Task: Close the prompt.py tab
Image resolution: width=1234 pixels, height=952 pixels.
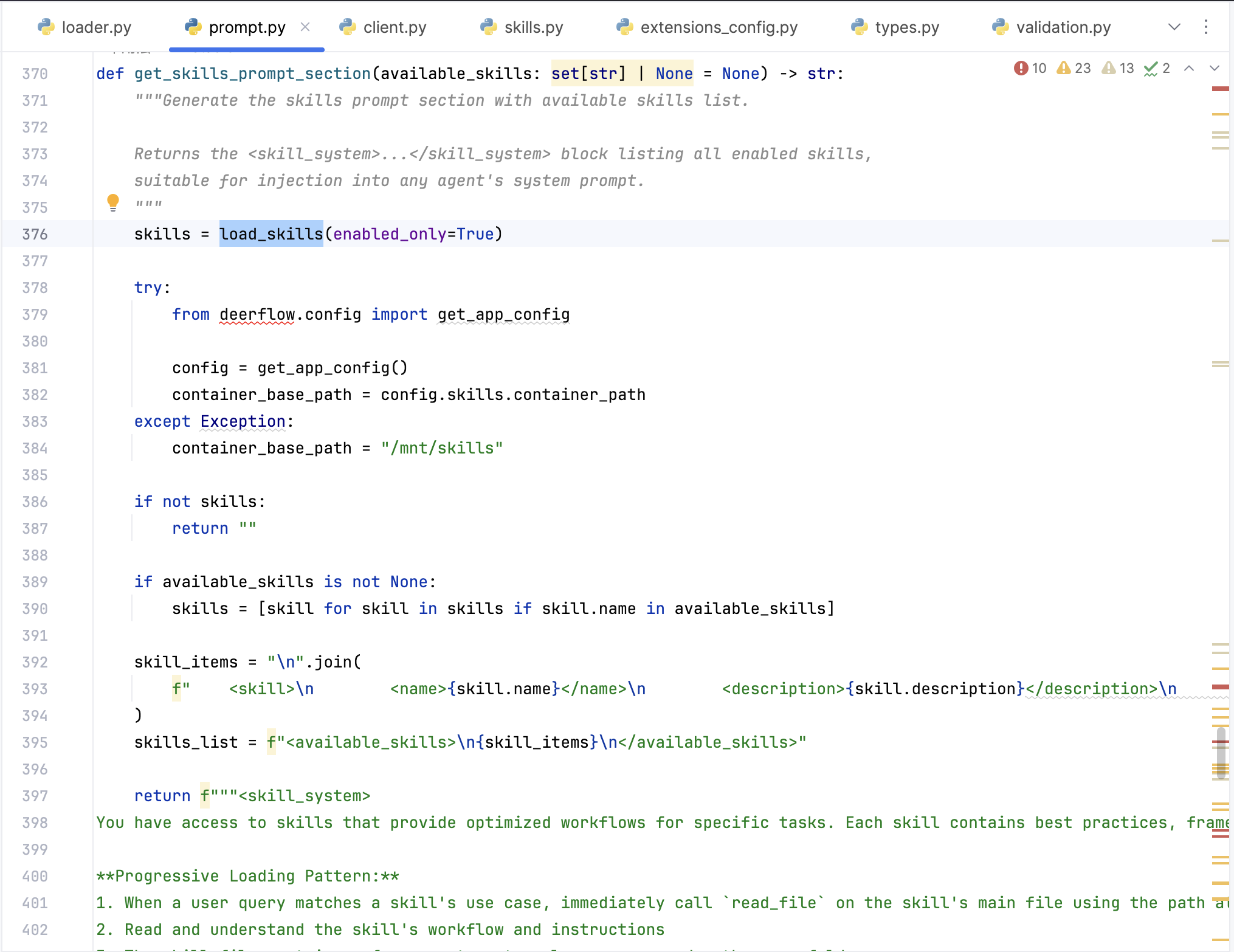Action: (x=305, y=27)
